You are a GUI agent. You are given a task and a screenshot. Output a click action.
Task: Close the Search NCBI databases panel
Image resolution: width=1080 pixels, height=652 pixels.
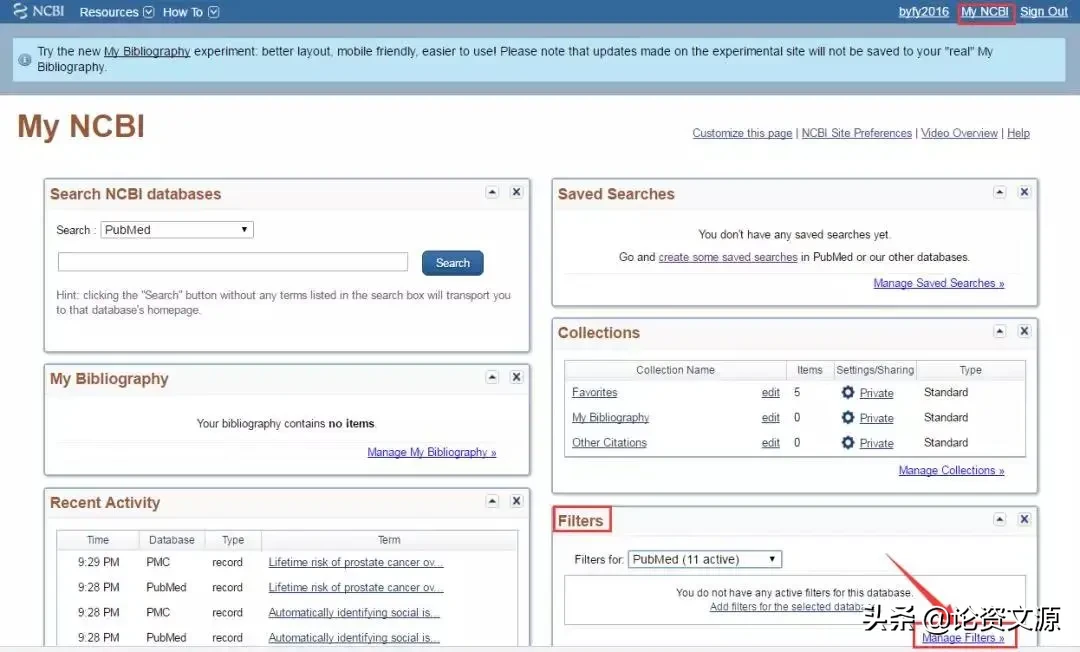(516, 192)
